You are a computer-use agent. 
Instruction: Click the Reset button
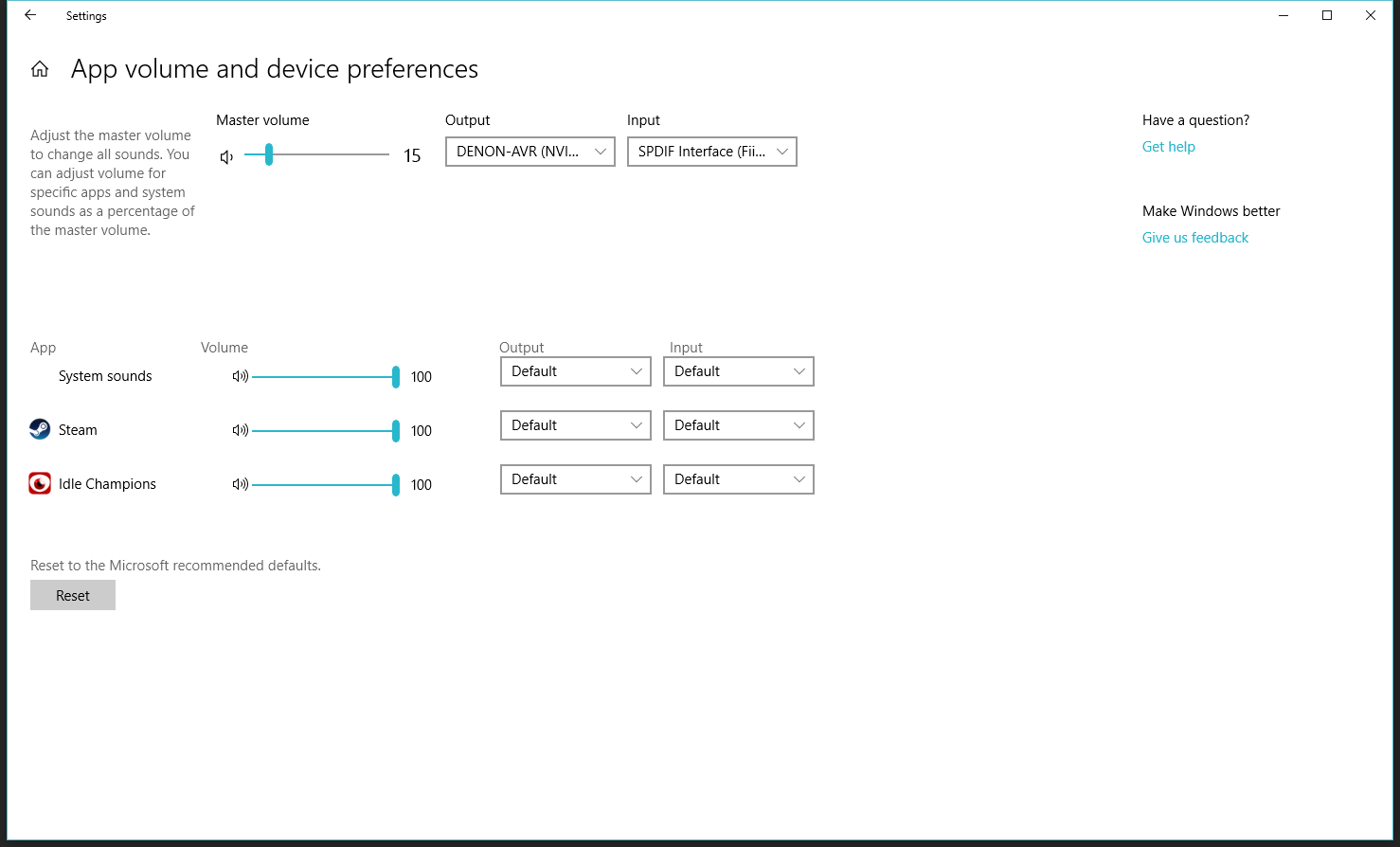[73, 595]
